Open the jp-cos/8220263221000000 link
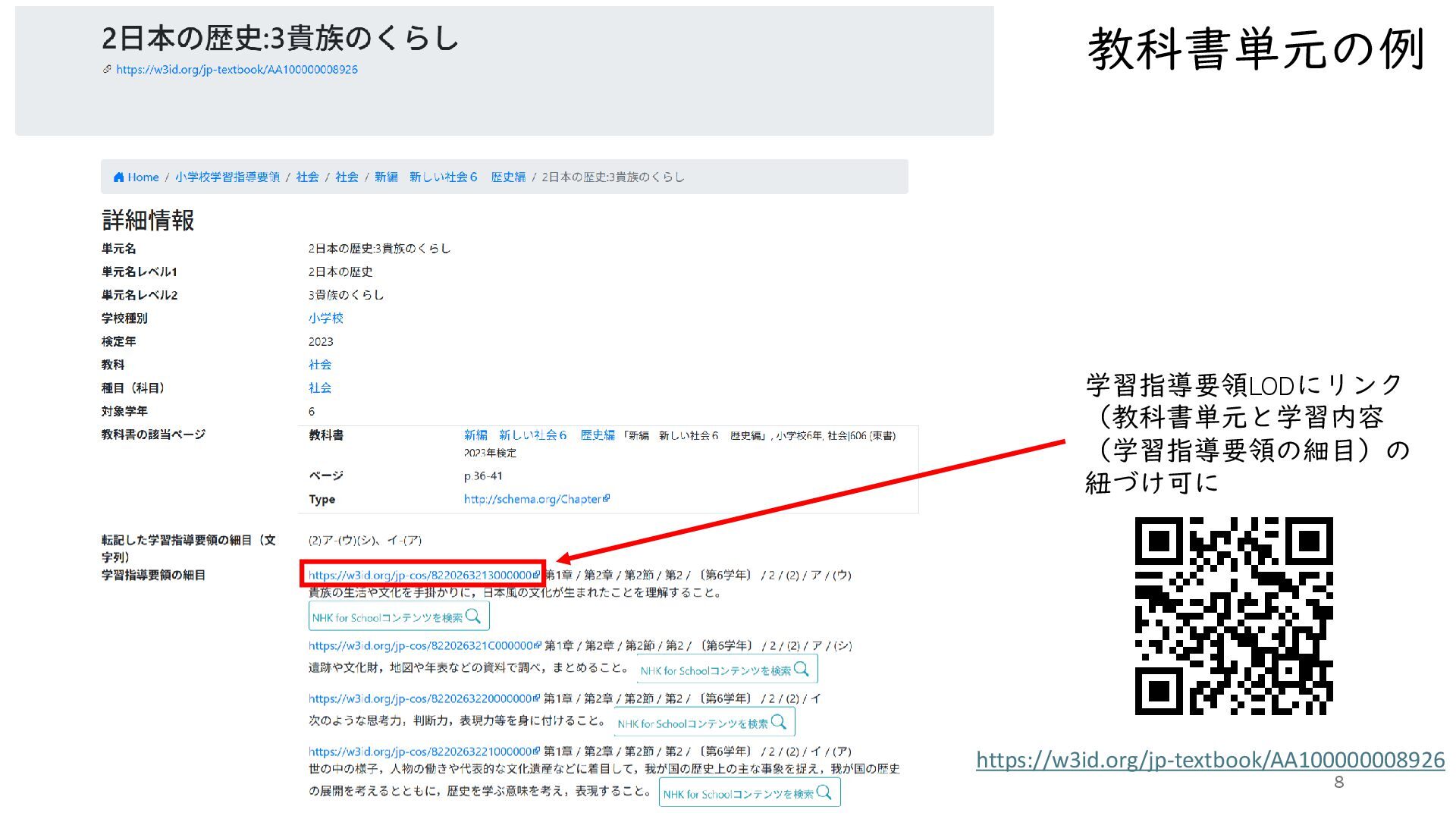The height and width of the screenshot is (819, 1456). (420, 752)
